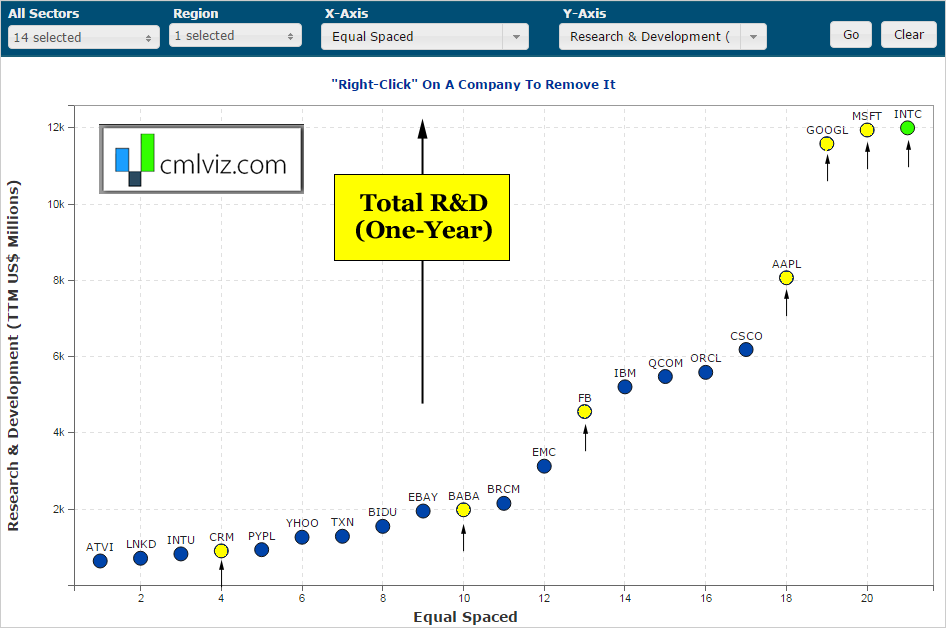Viewport: 946px width, 628px height.
Task: Click the 'Equal Spaced' x-axis title
Action: point(465,617)
